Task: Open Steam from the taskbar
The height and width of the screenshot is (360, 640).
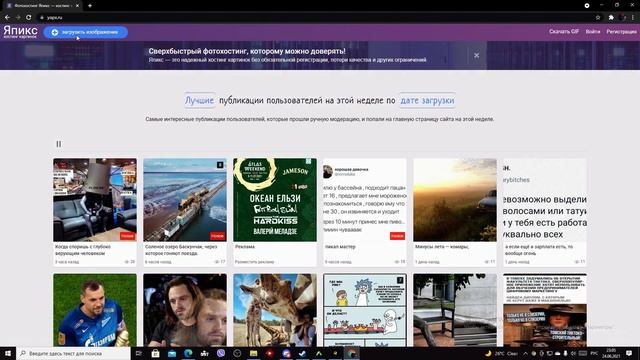Action: [x=302, y=353]
